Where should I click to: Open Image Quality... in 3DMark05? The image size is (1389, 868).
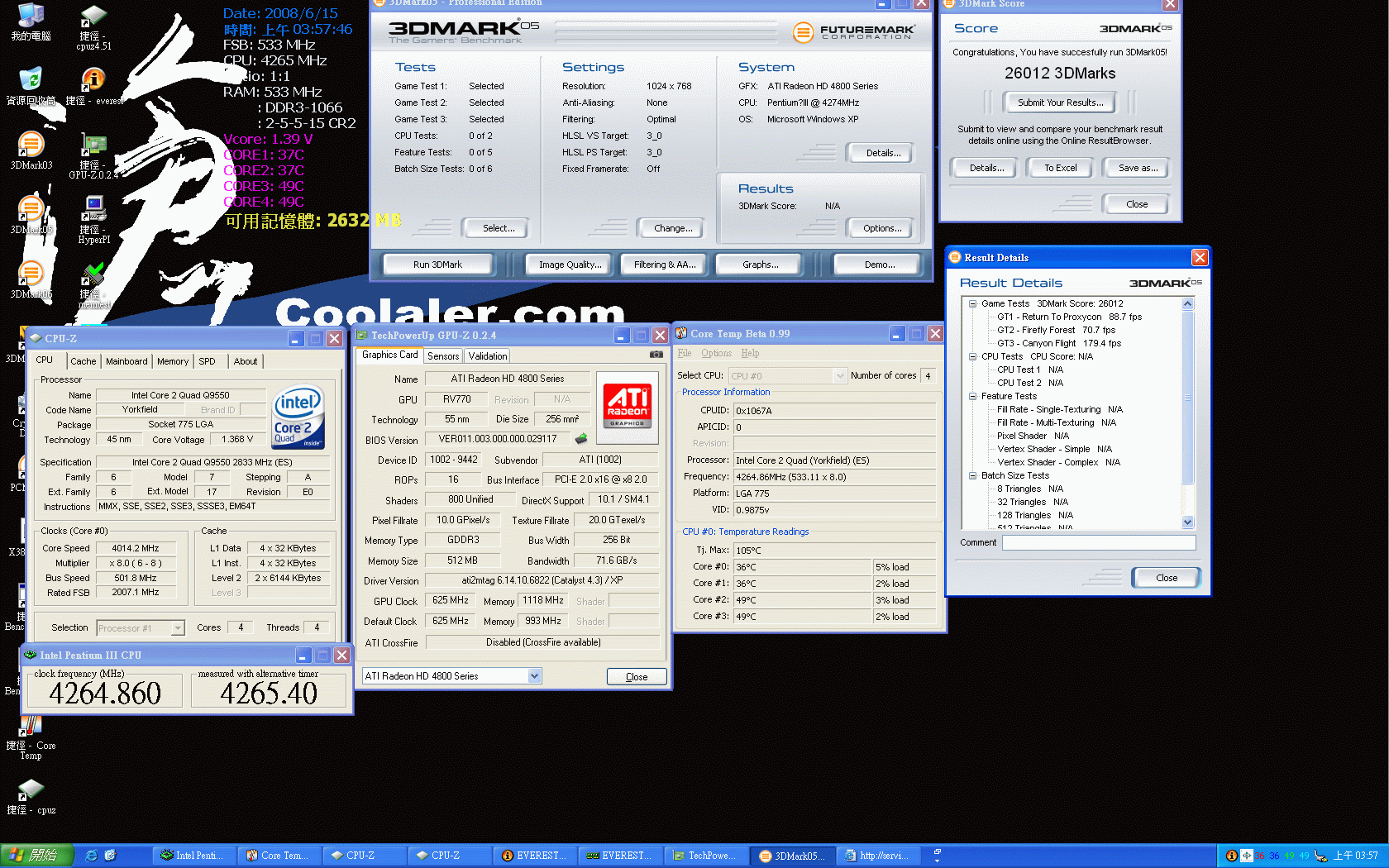tap(570, 265)
